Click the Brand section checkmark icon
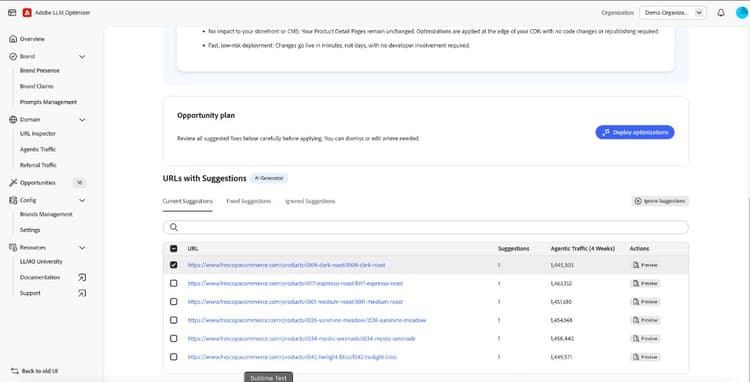The height and width of the screenshot is (382, 750). pyautogui.click(x=13, y=56)
